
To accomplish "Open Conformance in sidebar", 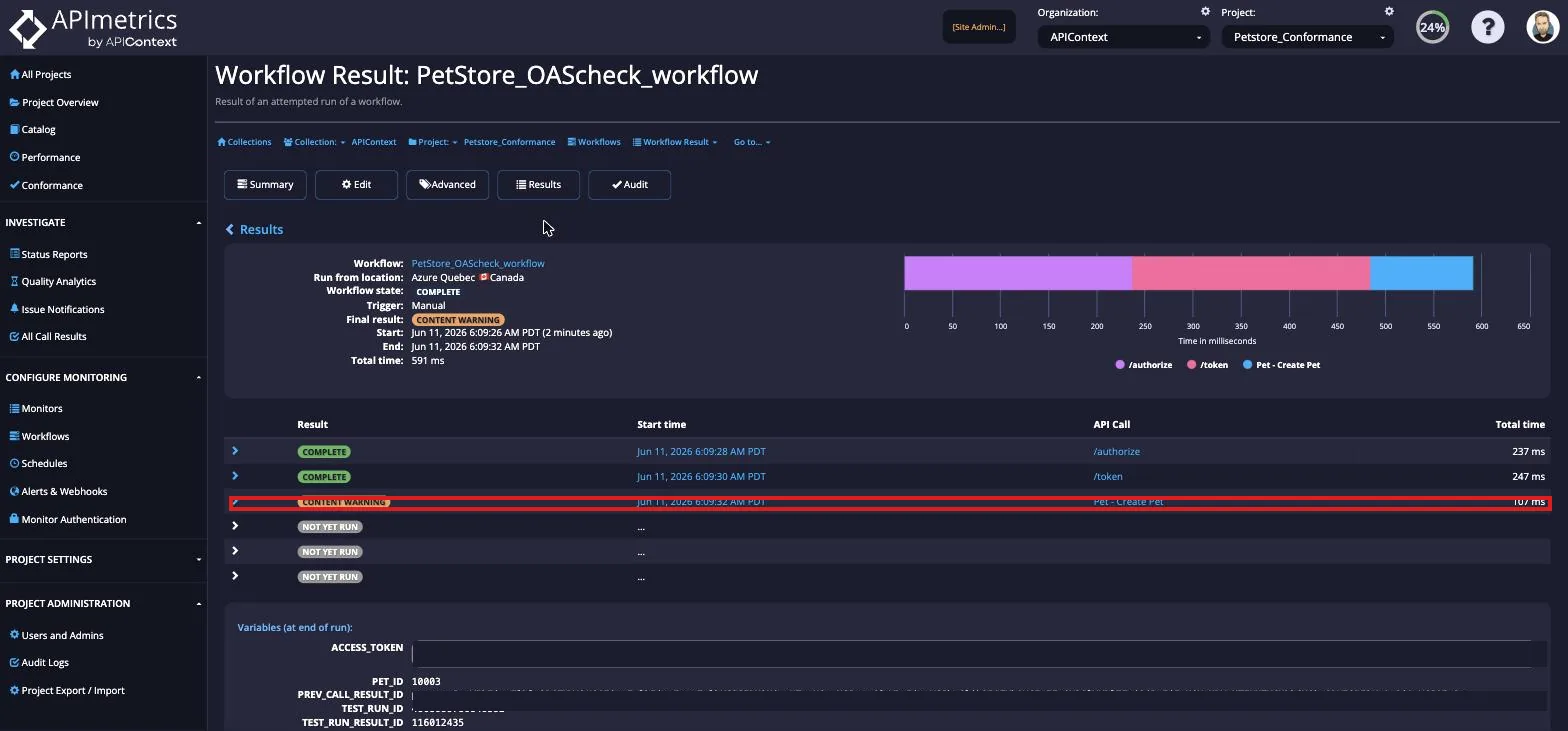I will [x=46, y=185].
